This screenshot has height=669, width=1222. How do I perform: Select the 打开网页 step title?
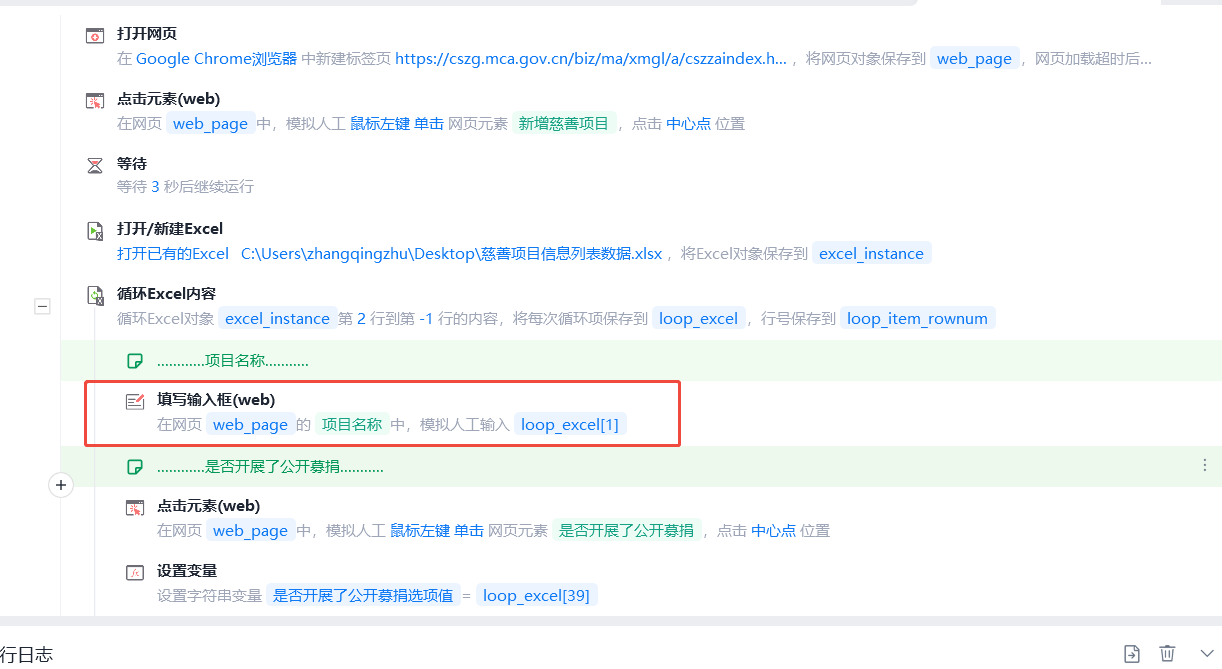pos(147,34)
